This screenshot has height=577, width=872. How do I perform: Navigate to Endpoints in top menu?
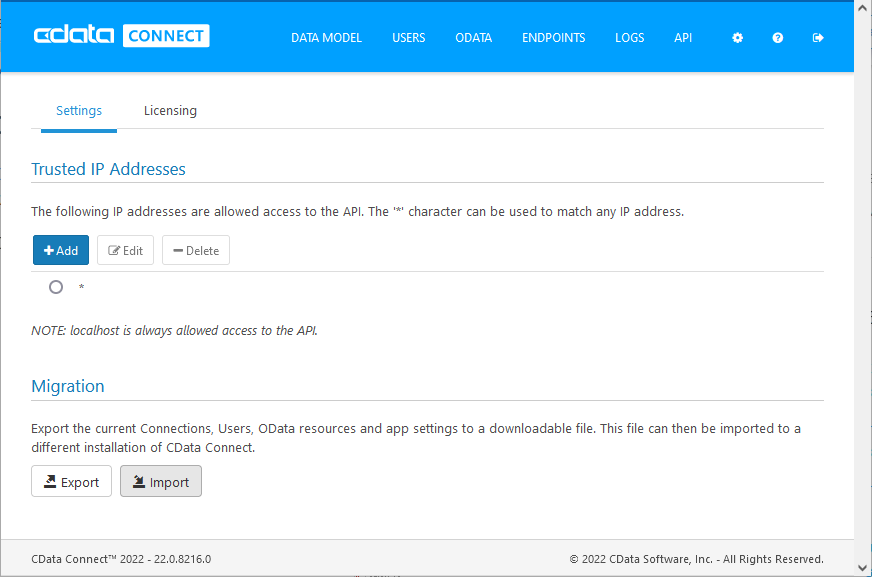pyautogui.click(x=553, y=38)
